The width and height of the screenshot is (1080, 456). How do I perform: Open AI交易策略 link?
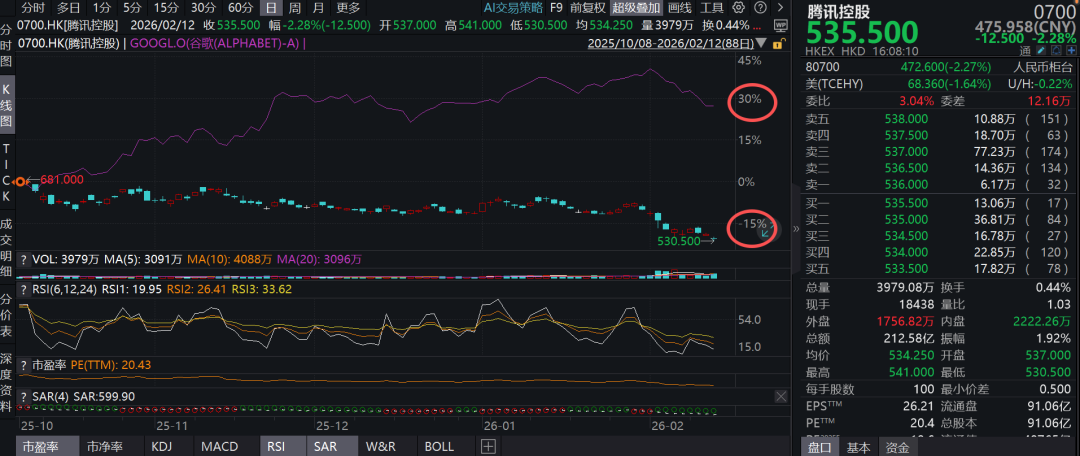[511, 7]
